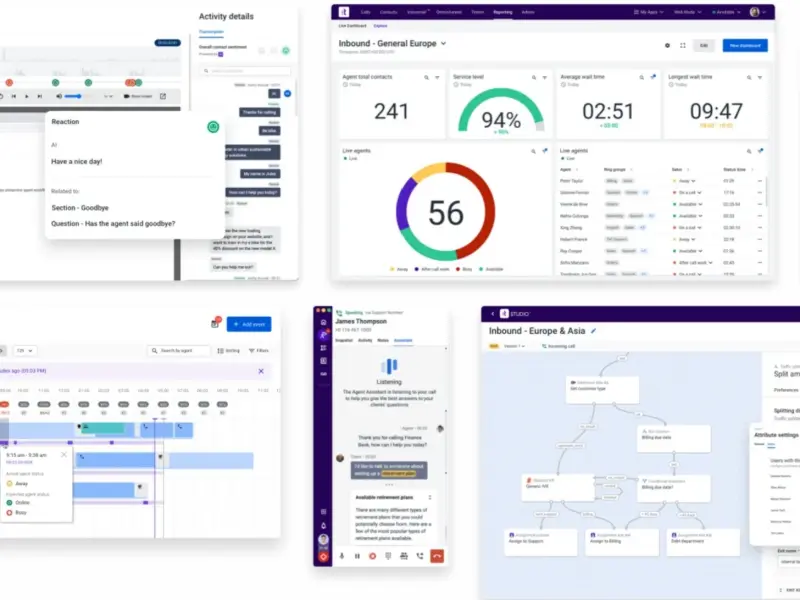The height and width of the screenshot is (600, 800).
Task: Click the red record call icon
Action: click(372, 556)
